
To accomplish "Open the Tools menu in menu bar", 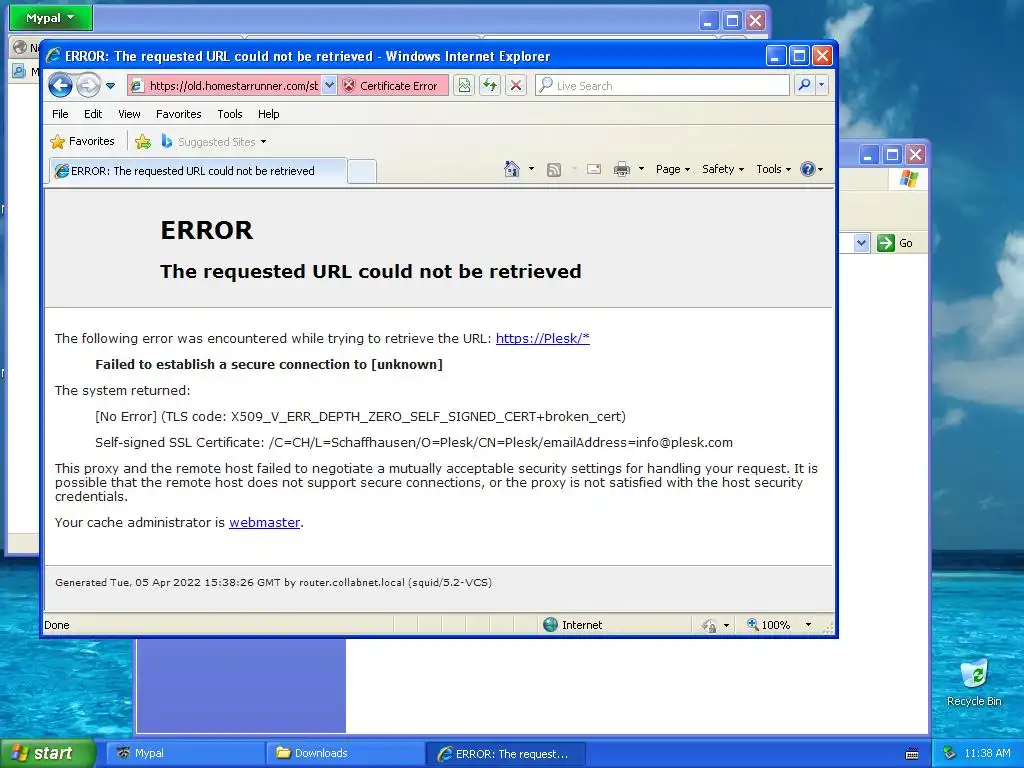I will click(x=230, y=114).
